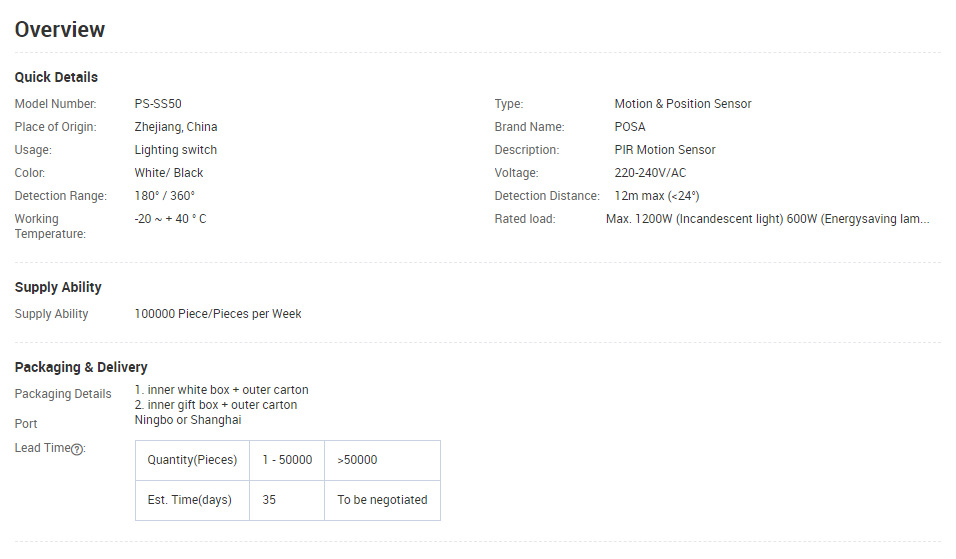This screenshot has width=956, height=559.
Task: Click the Packaging & Delivery heading
Action: click(x=81, y=367)
